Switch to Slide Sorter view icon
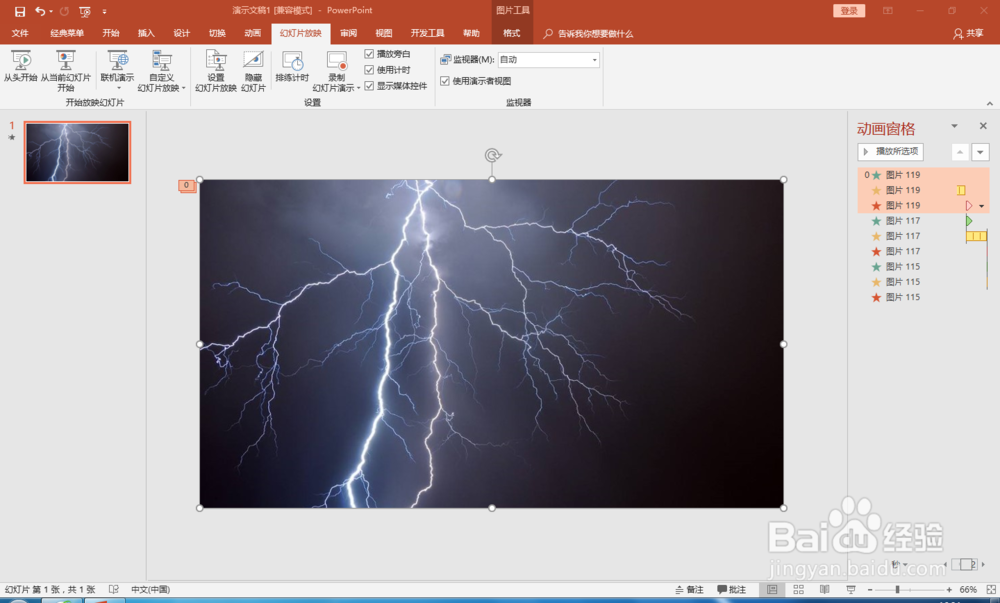 (798, 590)
